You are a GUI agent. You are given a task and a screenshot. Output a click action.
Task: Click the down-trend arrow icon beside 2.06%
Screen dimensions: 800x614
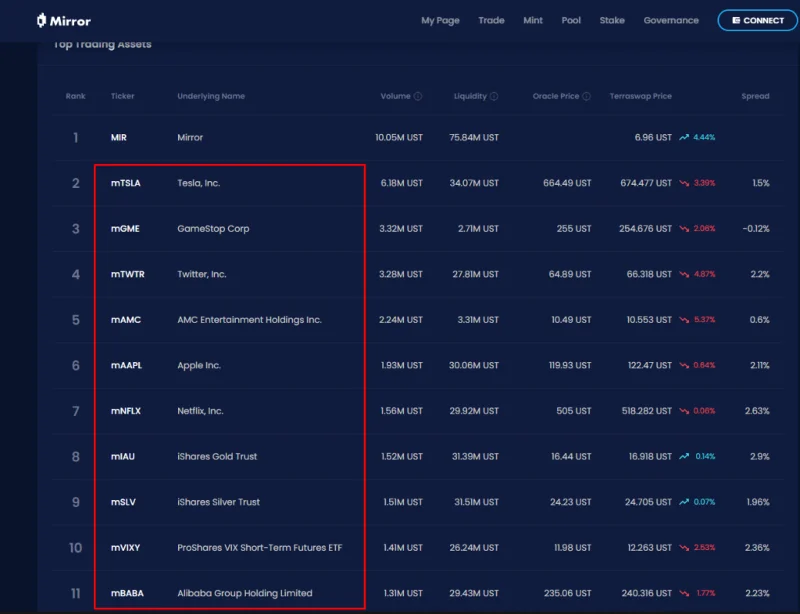coord(684,229)
